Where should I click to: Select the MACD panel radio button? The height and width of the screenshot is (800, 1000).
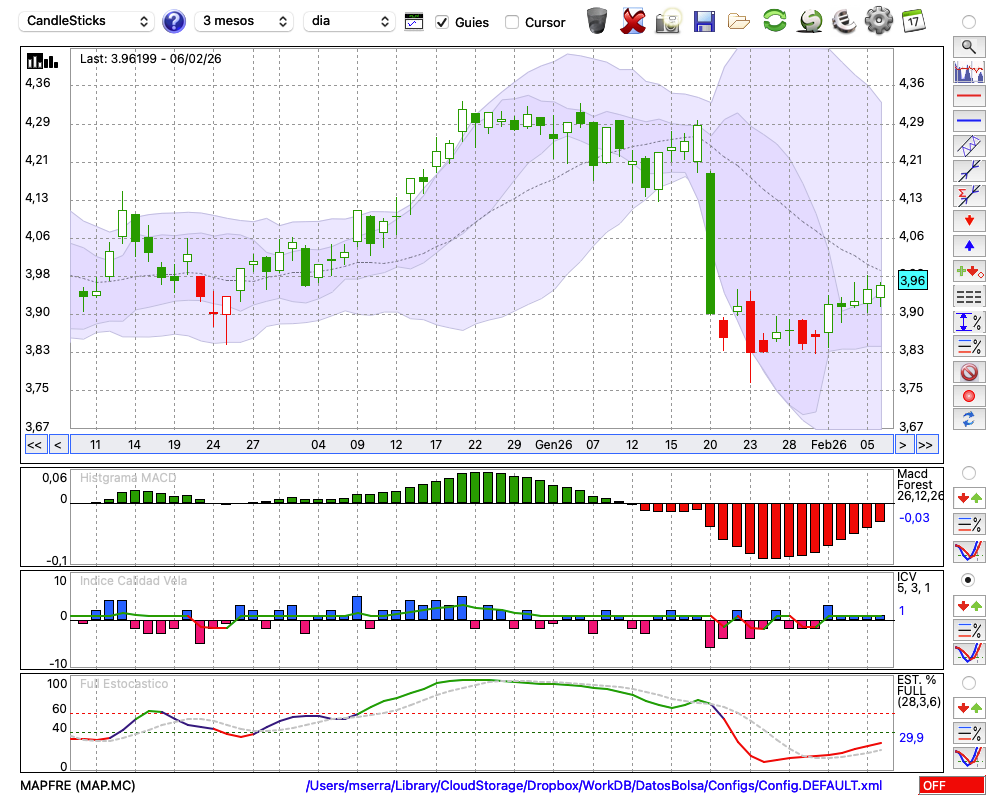969,473
